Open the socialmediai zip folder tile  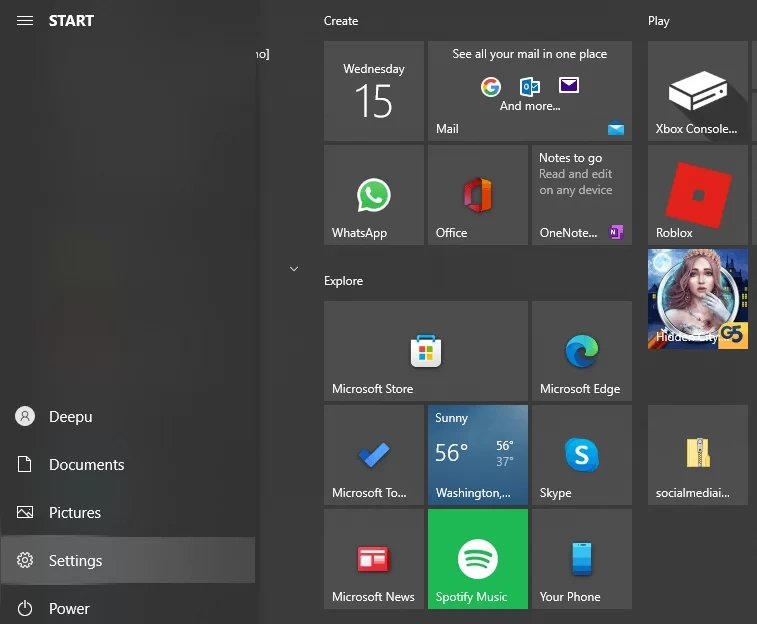point(698,455)
